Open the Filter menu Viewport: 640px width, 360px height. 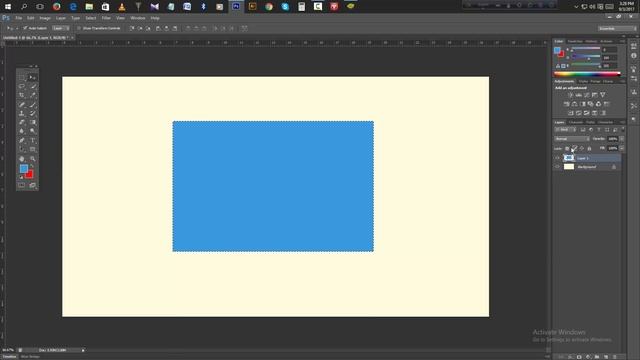[106, 18]
